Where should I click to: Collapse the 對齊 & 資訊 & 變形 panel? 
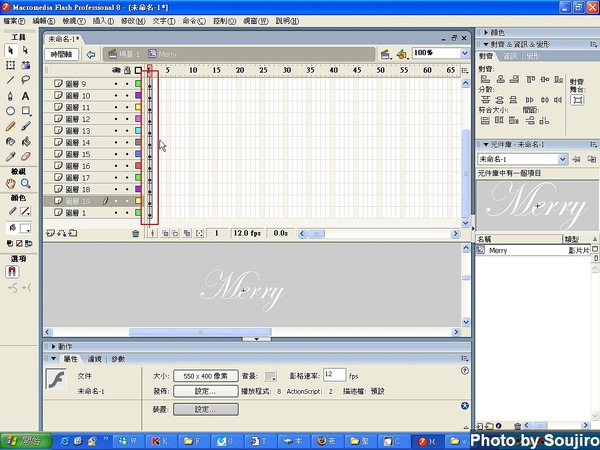pyautogui.click(x=486, y=44)
